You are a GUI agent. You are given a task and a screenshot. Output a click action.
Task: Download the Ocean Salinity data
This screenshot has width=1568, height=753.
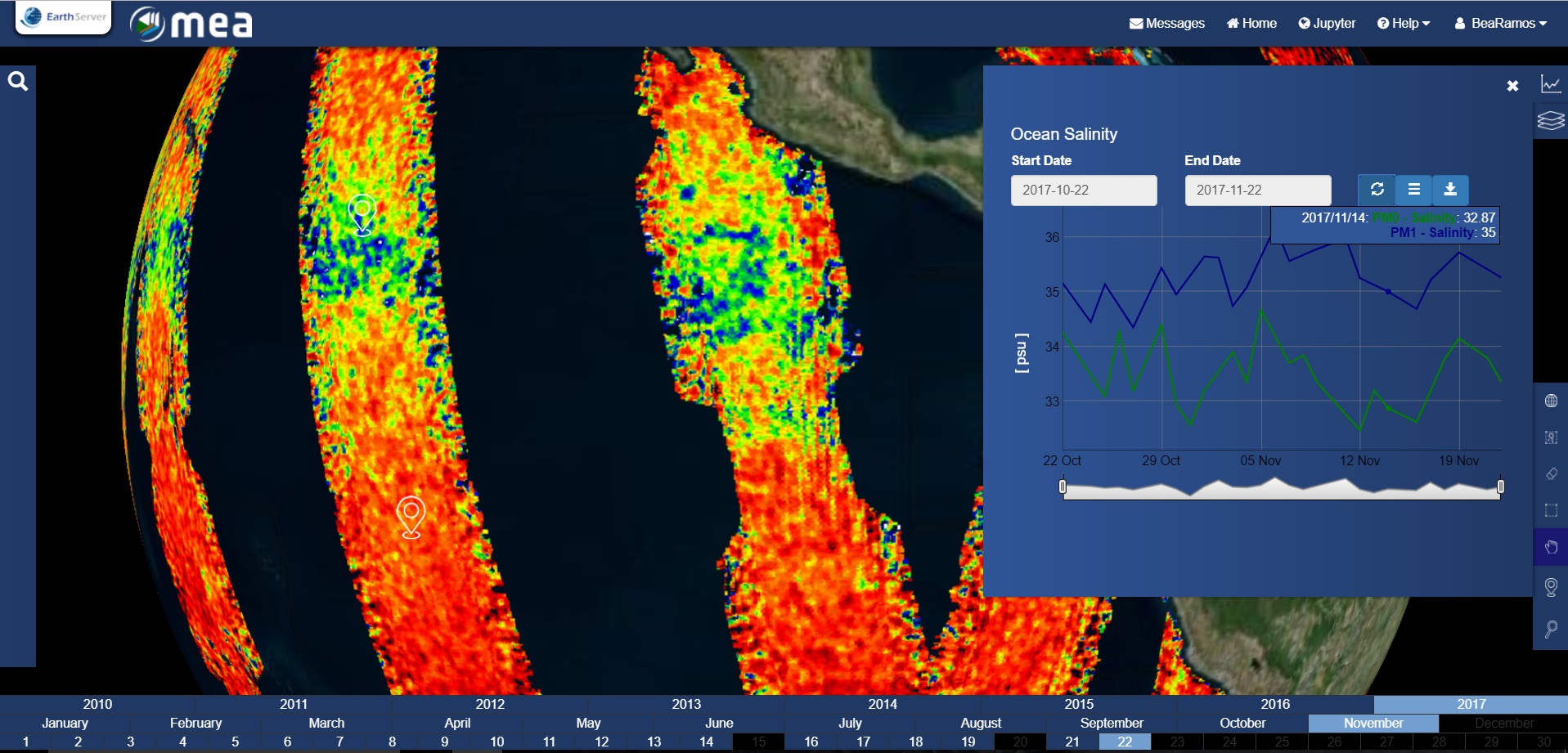click(x=1450, y=190)
